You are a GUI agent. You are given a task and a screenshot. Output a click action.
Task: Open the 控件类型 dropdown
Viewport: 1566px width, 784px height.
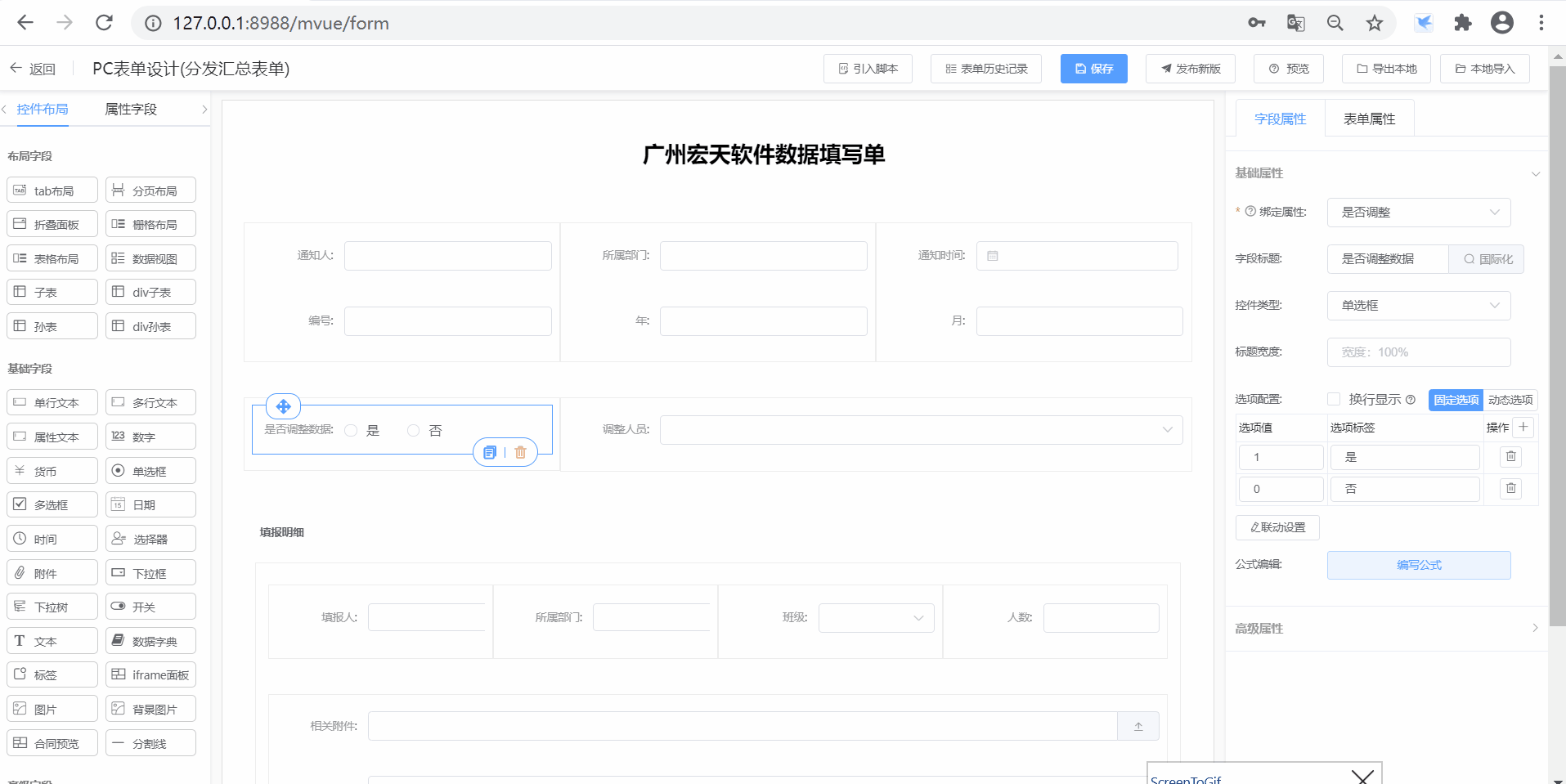coord(1418,306)
